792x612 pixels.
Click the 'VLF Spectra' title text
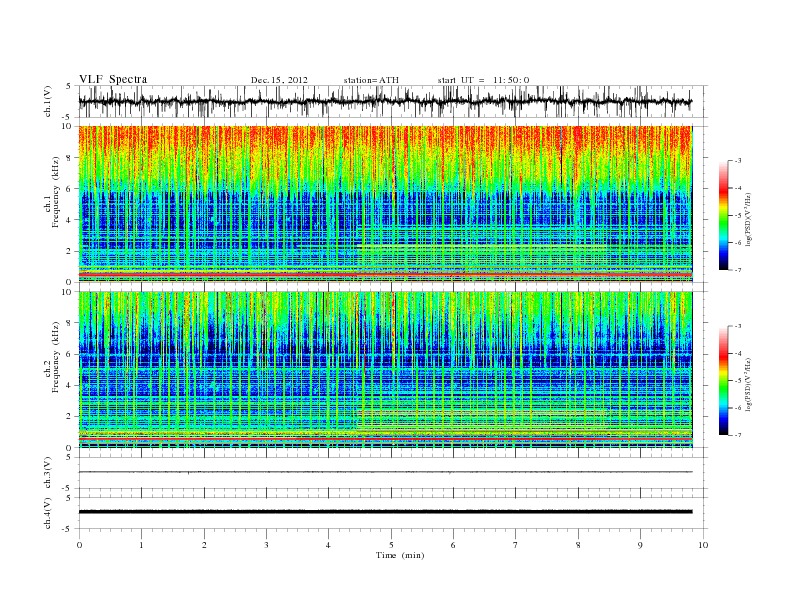tap(113, 79)
